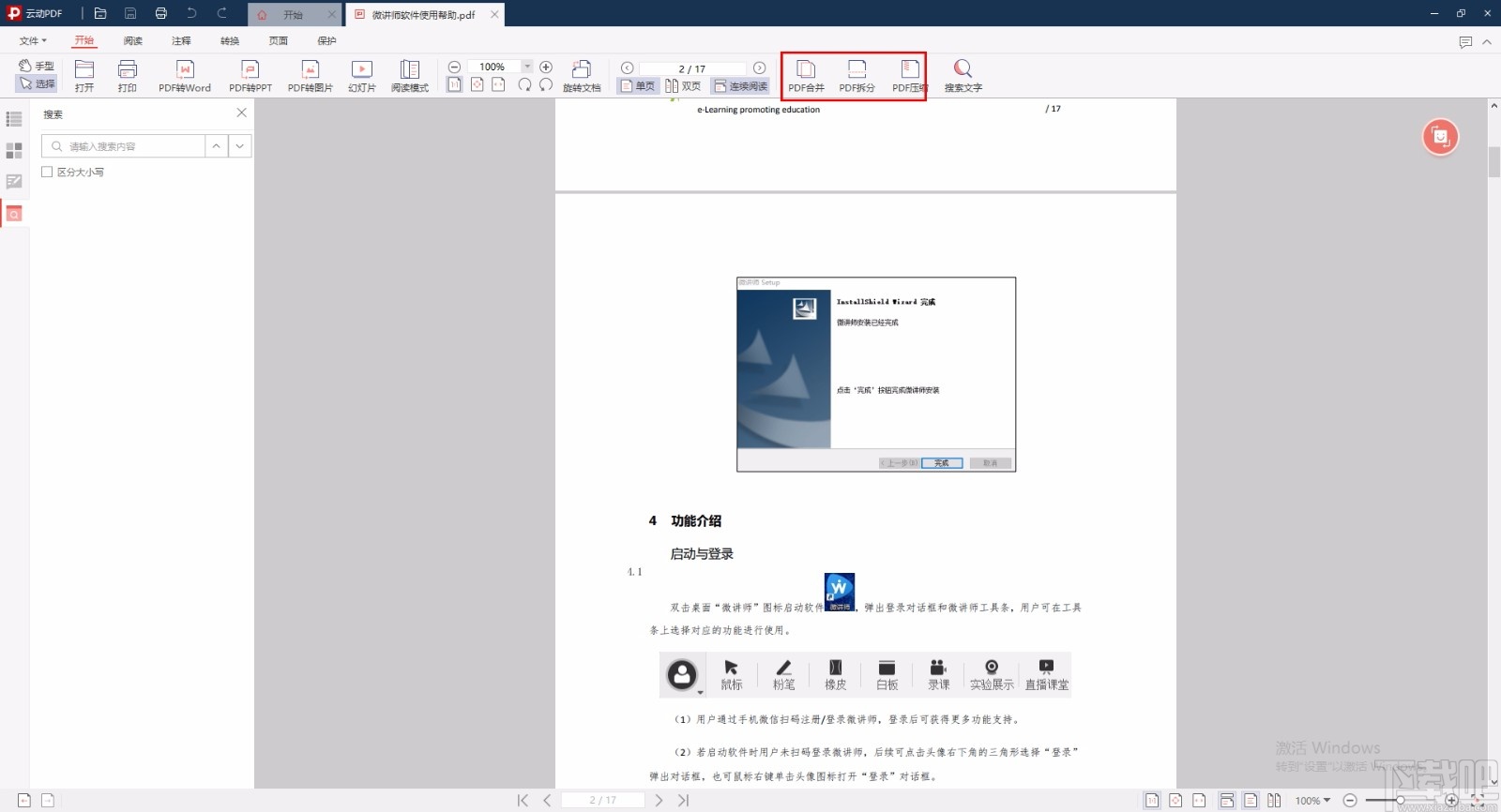The height and width of the screenshot is (812, 1501).
Task: Zoom in with ribbon plus button
Action: (x=546, y=67)
